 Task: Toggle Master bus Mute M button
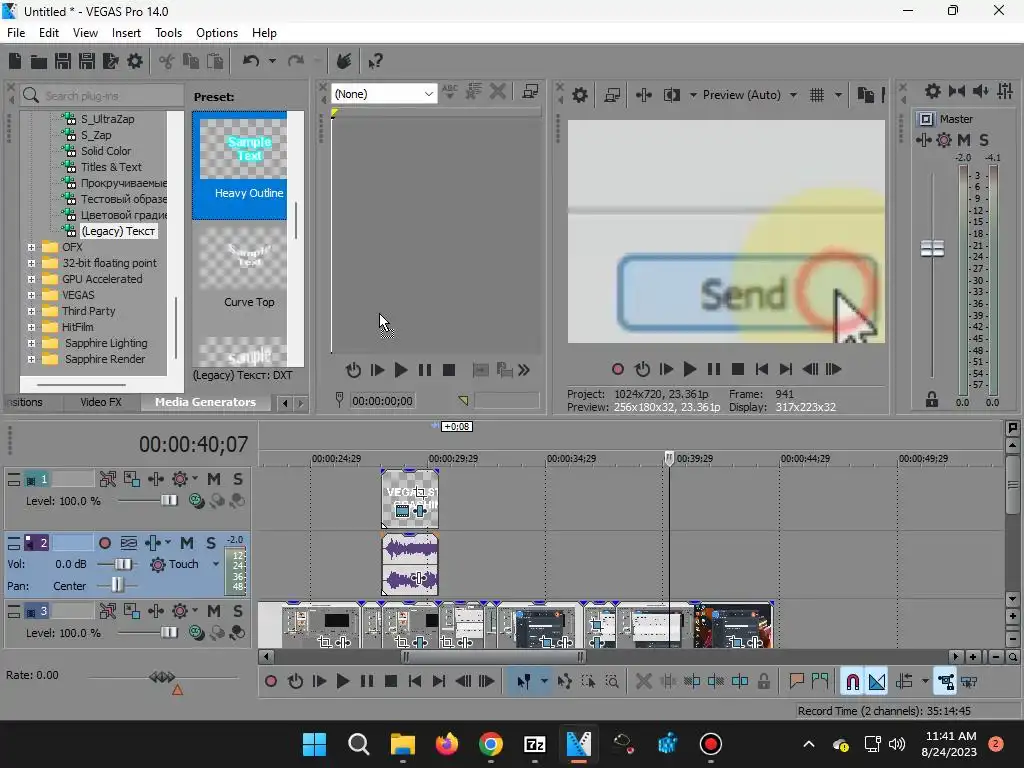tap(964, 140)
